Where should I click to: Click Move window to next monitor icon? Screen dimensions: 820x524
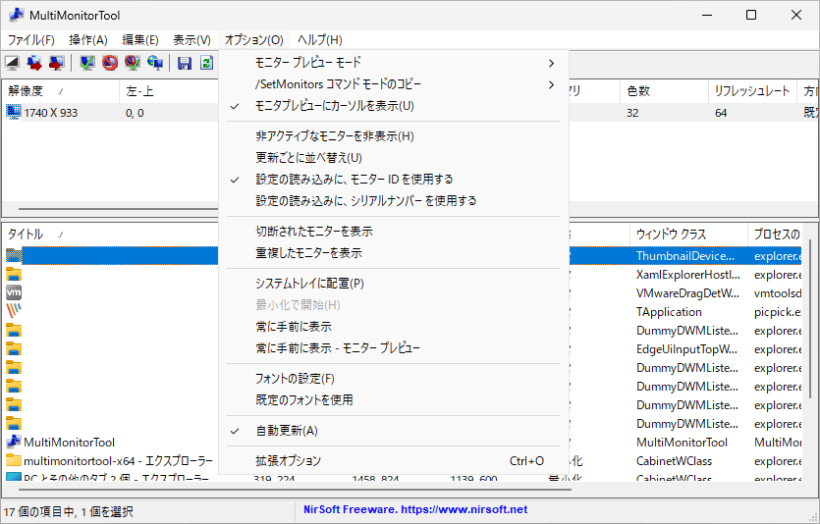(x=35, y=63)
